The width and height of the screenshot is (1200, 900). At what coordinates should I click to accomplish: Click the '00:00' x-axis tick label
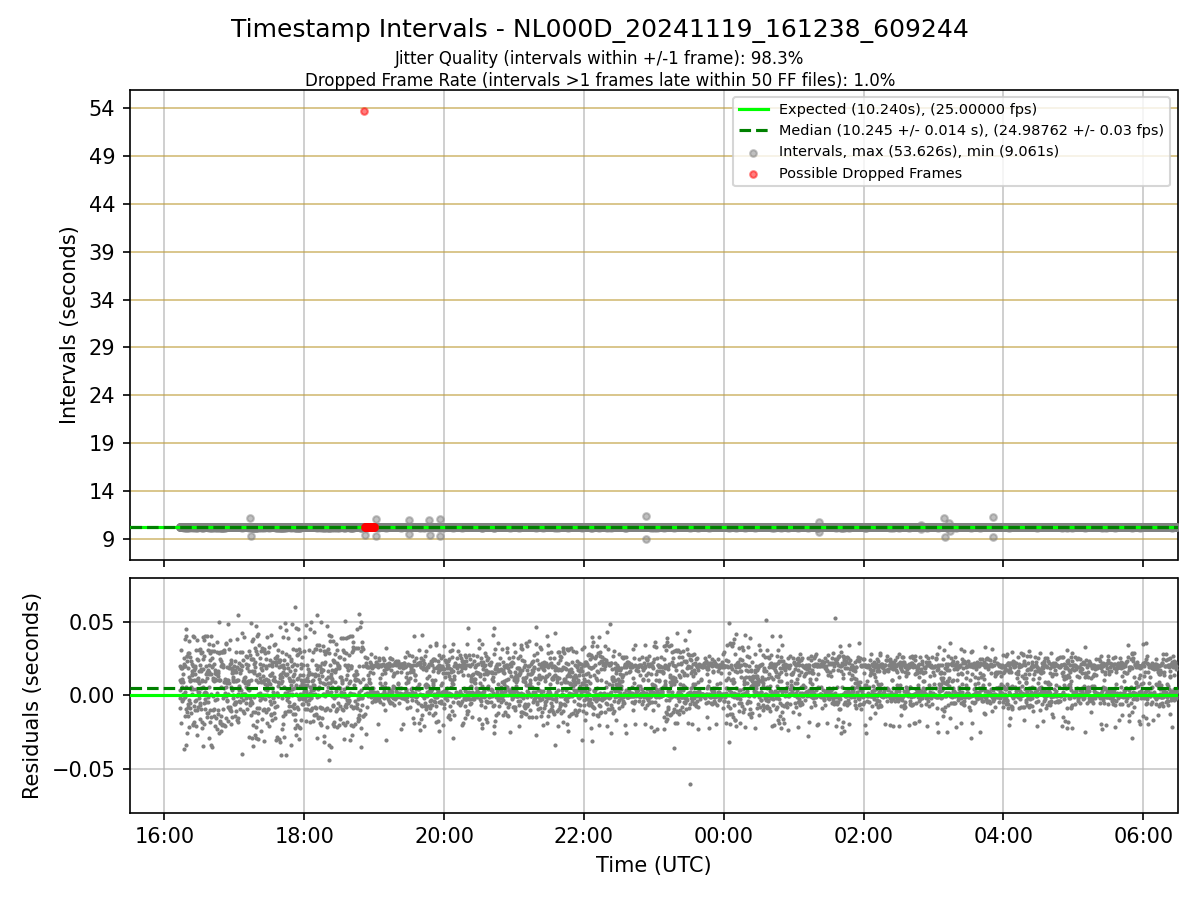(x=724, y=834)
